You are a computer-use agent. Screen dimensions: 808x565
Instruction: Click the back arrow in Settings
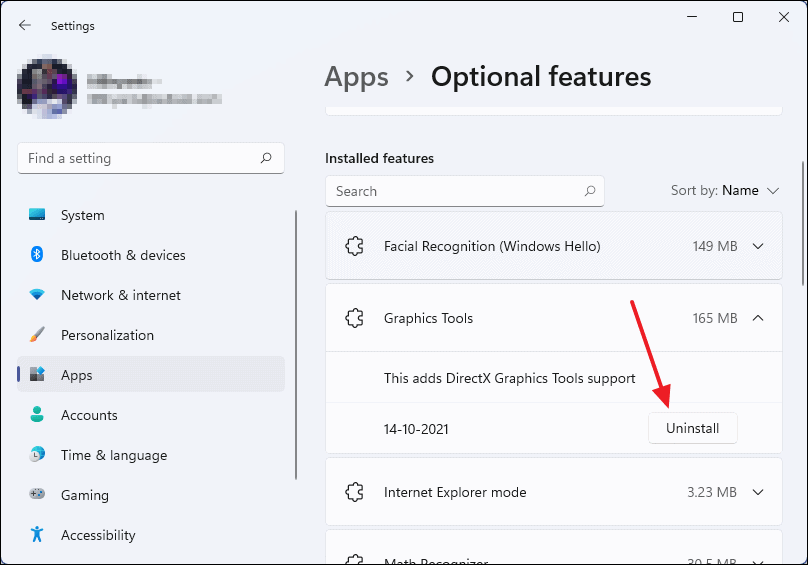click(x=24, y=25)
